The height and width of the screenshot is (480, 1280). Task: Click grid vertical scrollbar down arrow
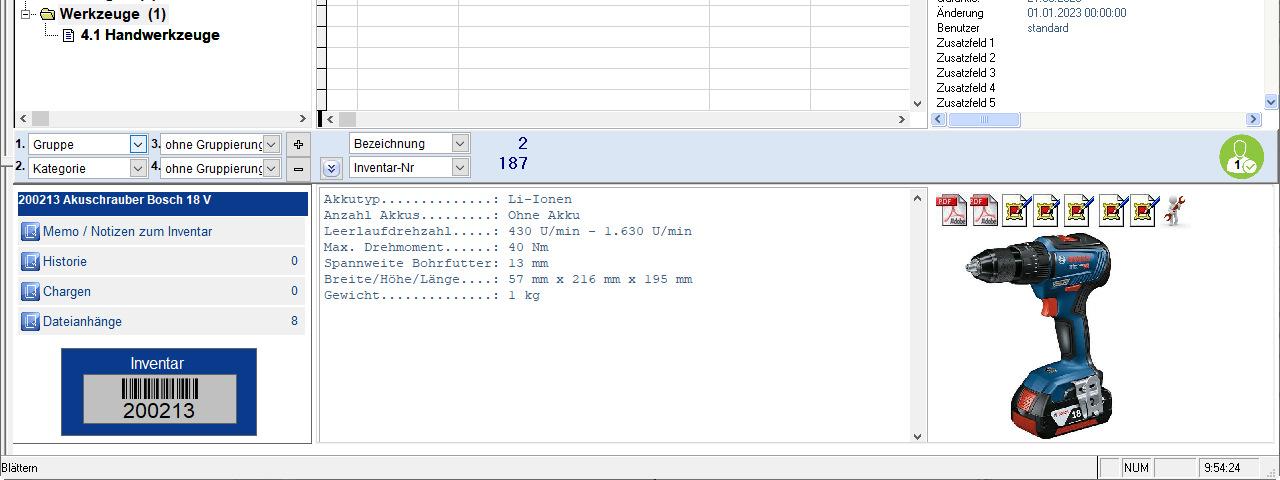tap(918, 102)
